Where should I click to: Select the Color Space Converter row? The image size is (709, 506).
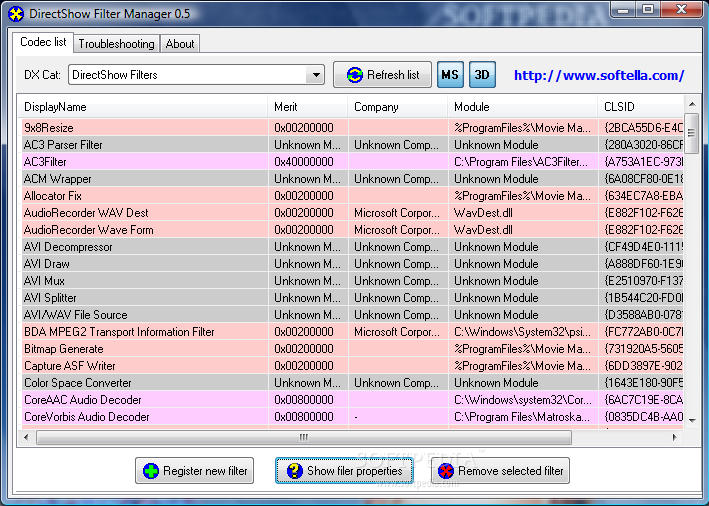click(352, 383)
